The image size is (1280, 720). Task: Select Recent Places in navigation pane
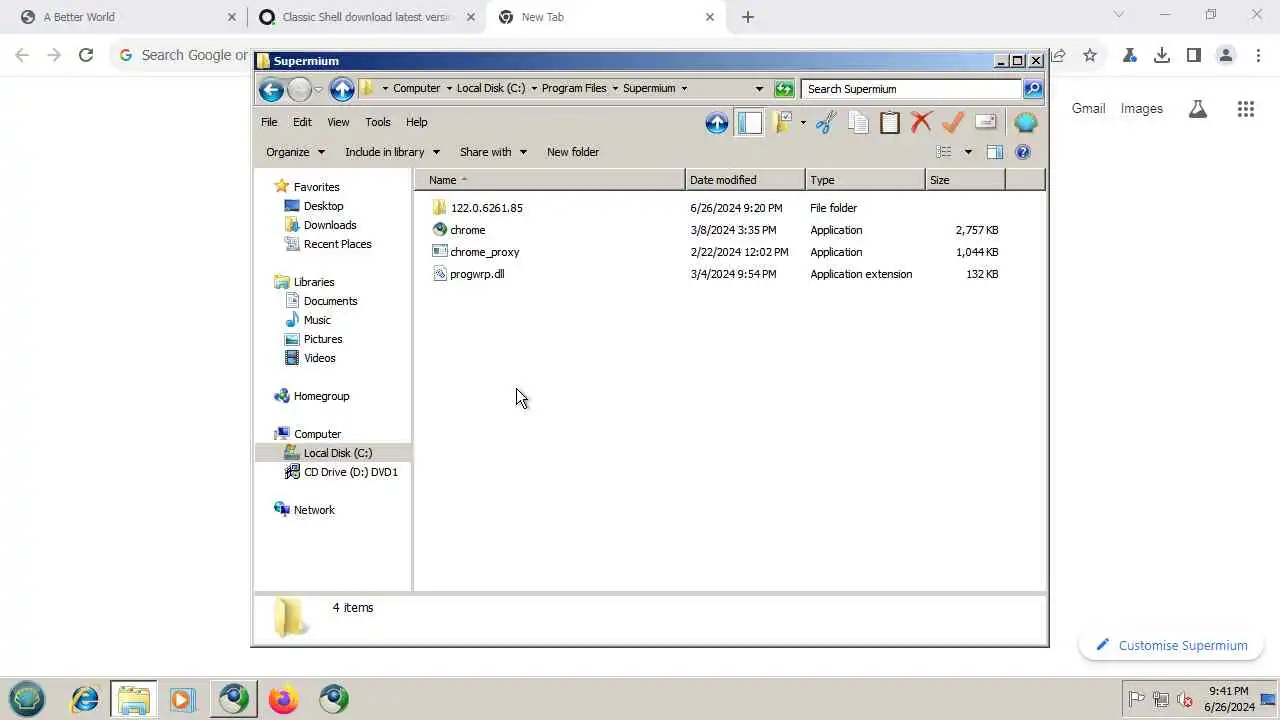coord(328,244)
